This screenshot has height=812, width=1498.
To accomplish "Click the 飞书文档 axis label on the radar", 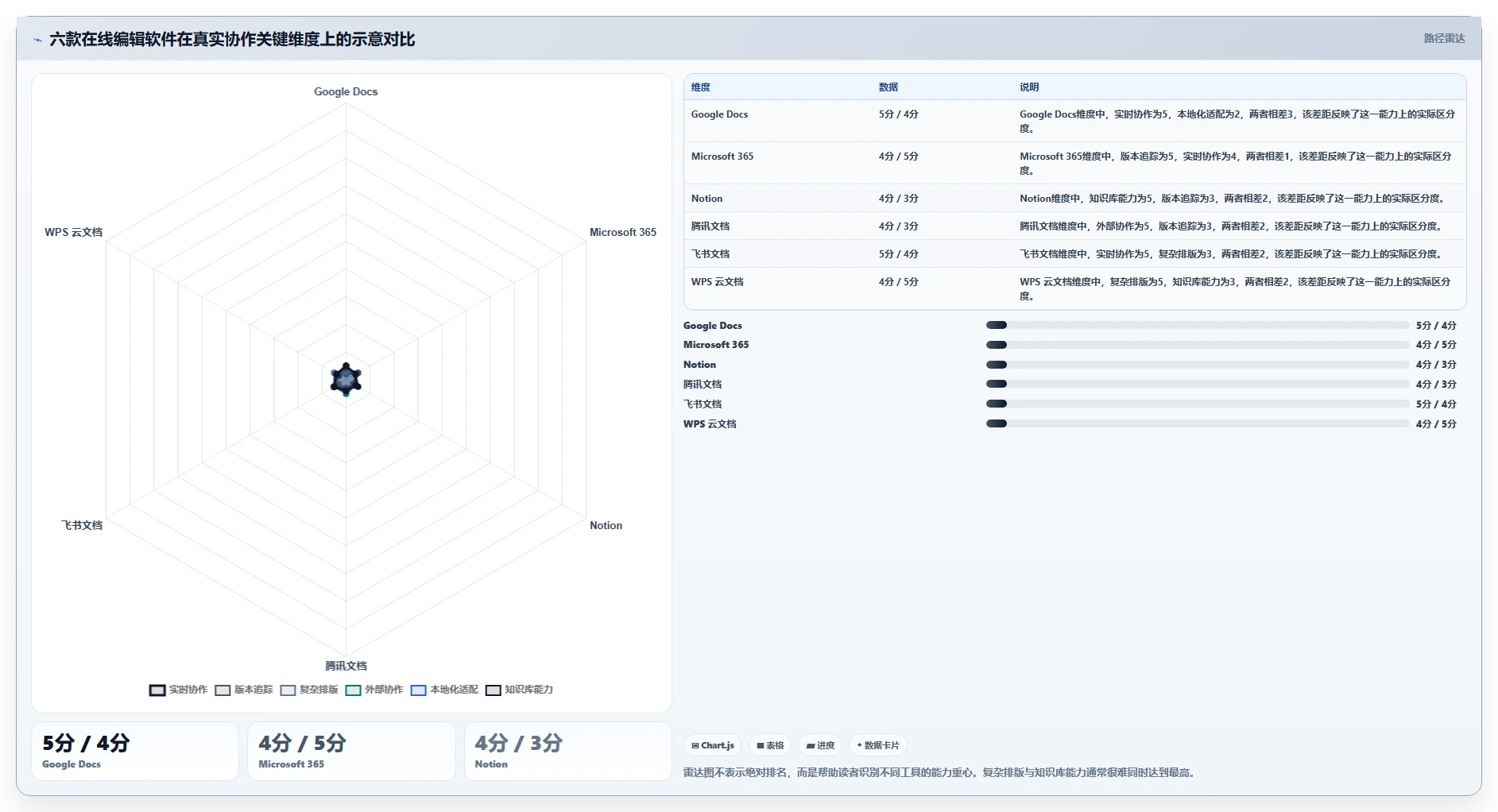I will 82,525.
